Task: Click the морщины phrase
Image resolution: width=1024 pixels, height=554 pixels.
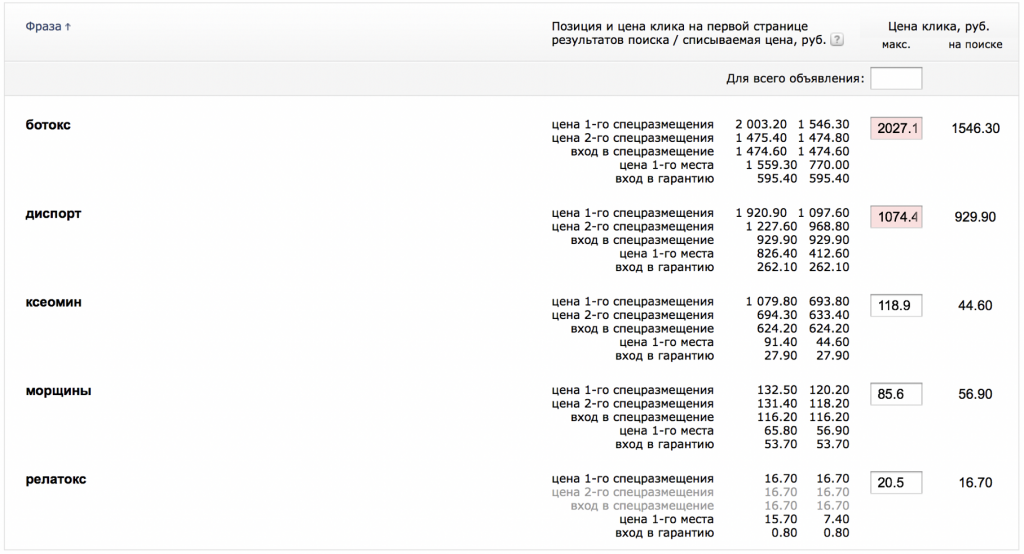Action: (58, 390)
